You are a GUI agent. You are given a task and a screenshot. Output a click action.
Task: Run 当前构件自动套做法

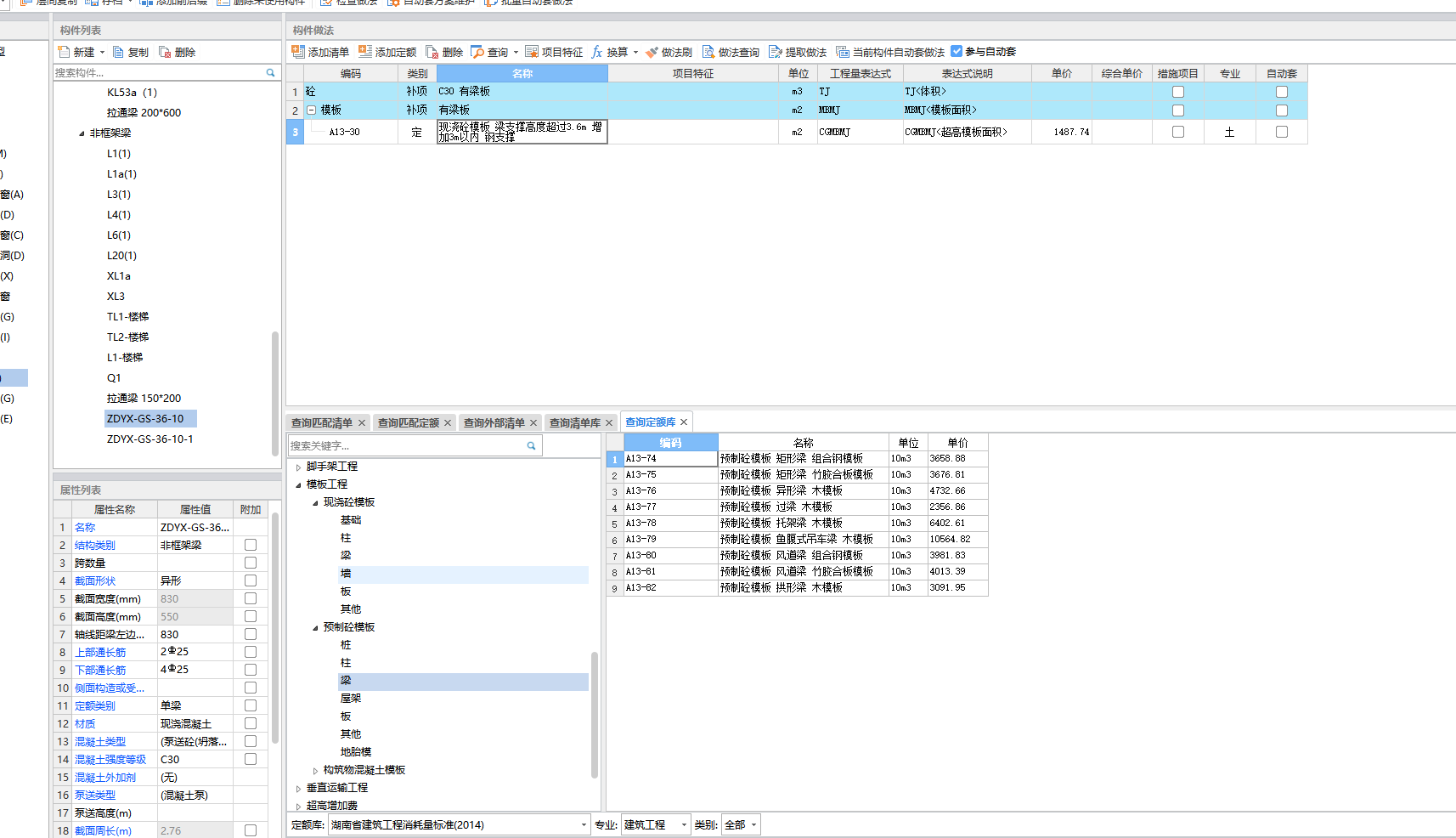890,52
